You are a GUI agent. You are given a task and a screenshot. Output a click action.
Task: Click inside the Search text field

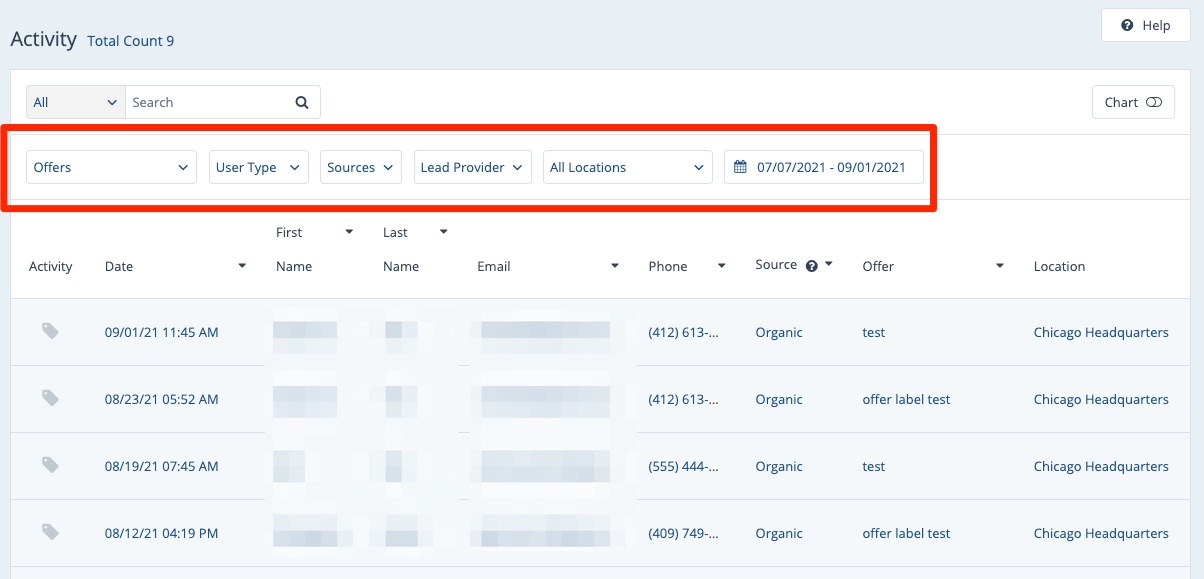[210, 102]
